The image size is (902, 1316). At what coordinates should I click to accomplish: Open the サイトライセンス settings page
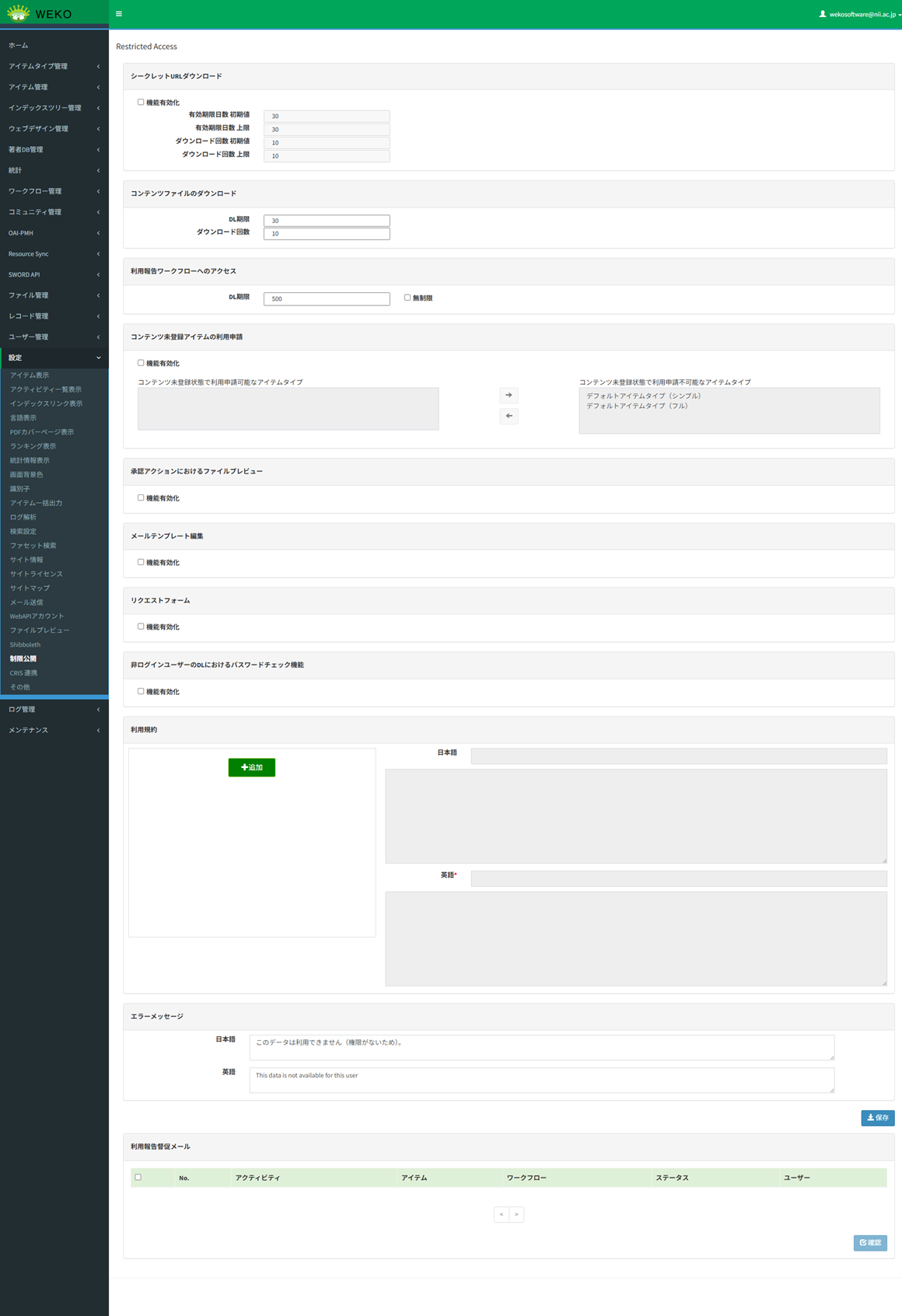click(37, 574)
